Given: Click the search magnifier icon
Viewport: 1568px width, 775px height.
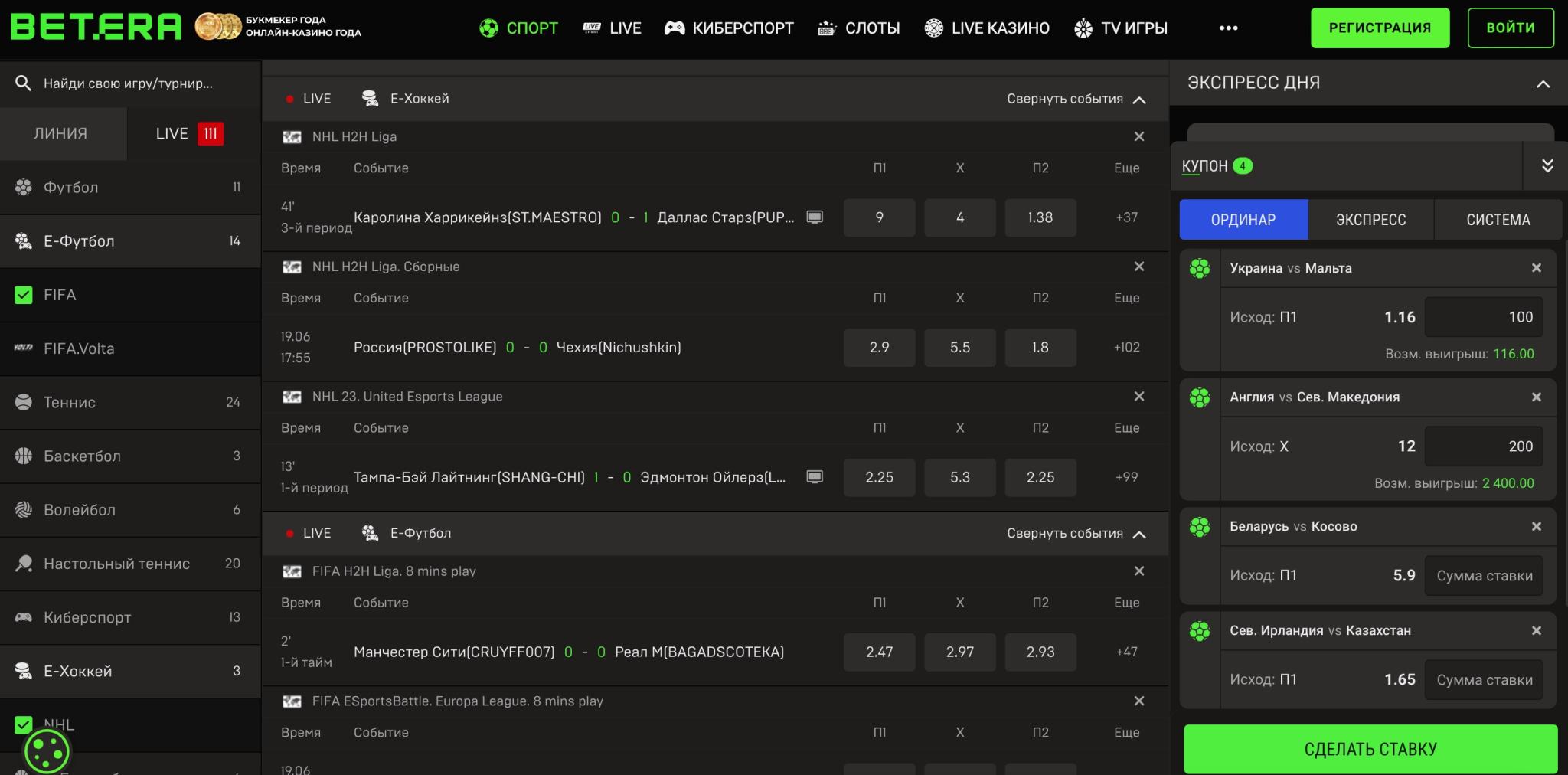Looking at the screenshot, I should pyautogui.click(x=23, y=83).
